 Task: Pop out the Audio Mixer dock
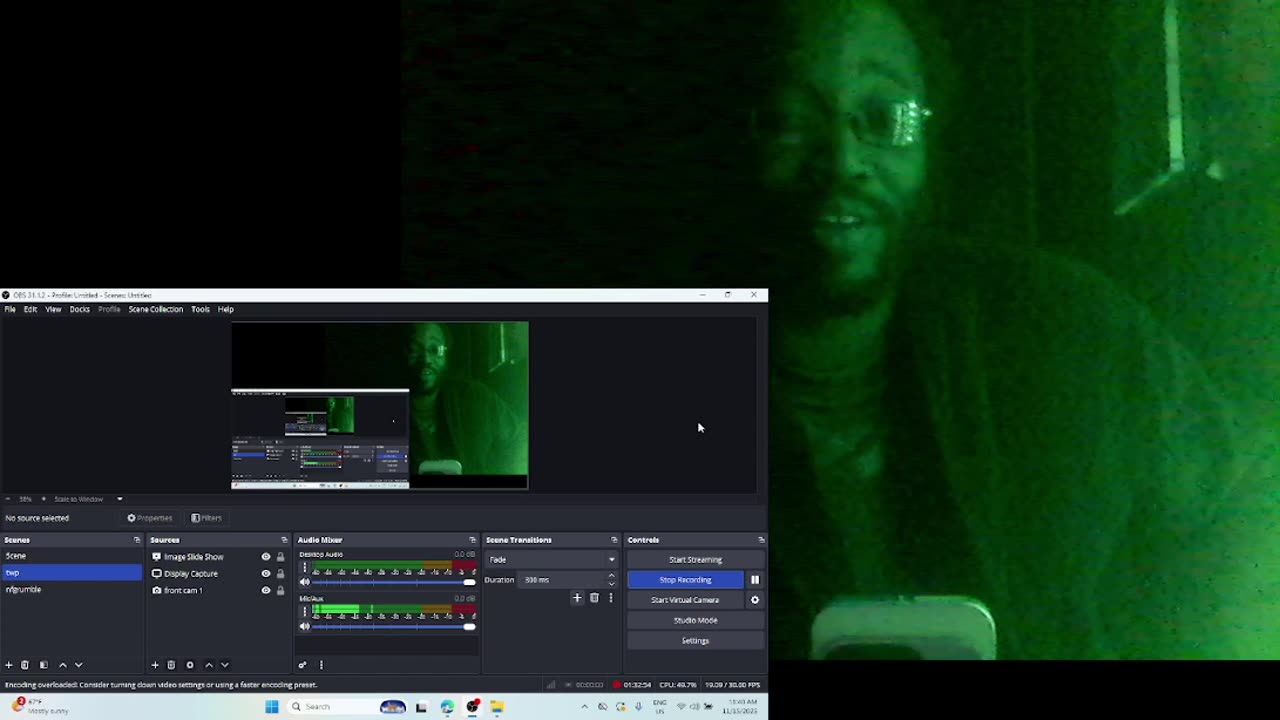473,540
